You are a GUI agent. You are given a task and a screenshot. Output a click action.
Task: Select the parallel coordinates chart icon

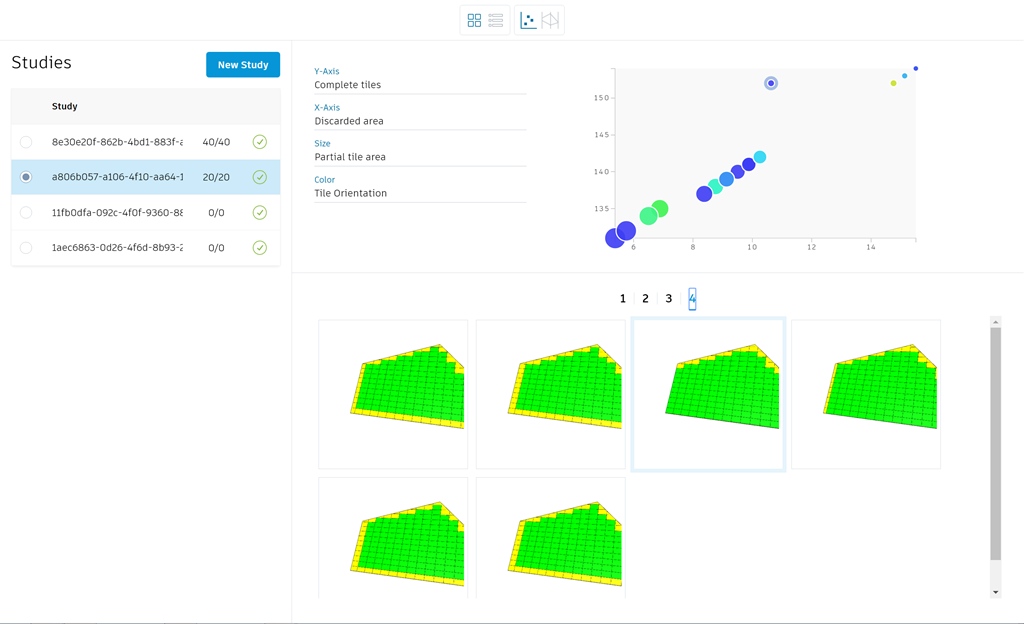click(x=550, y=20)
